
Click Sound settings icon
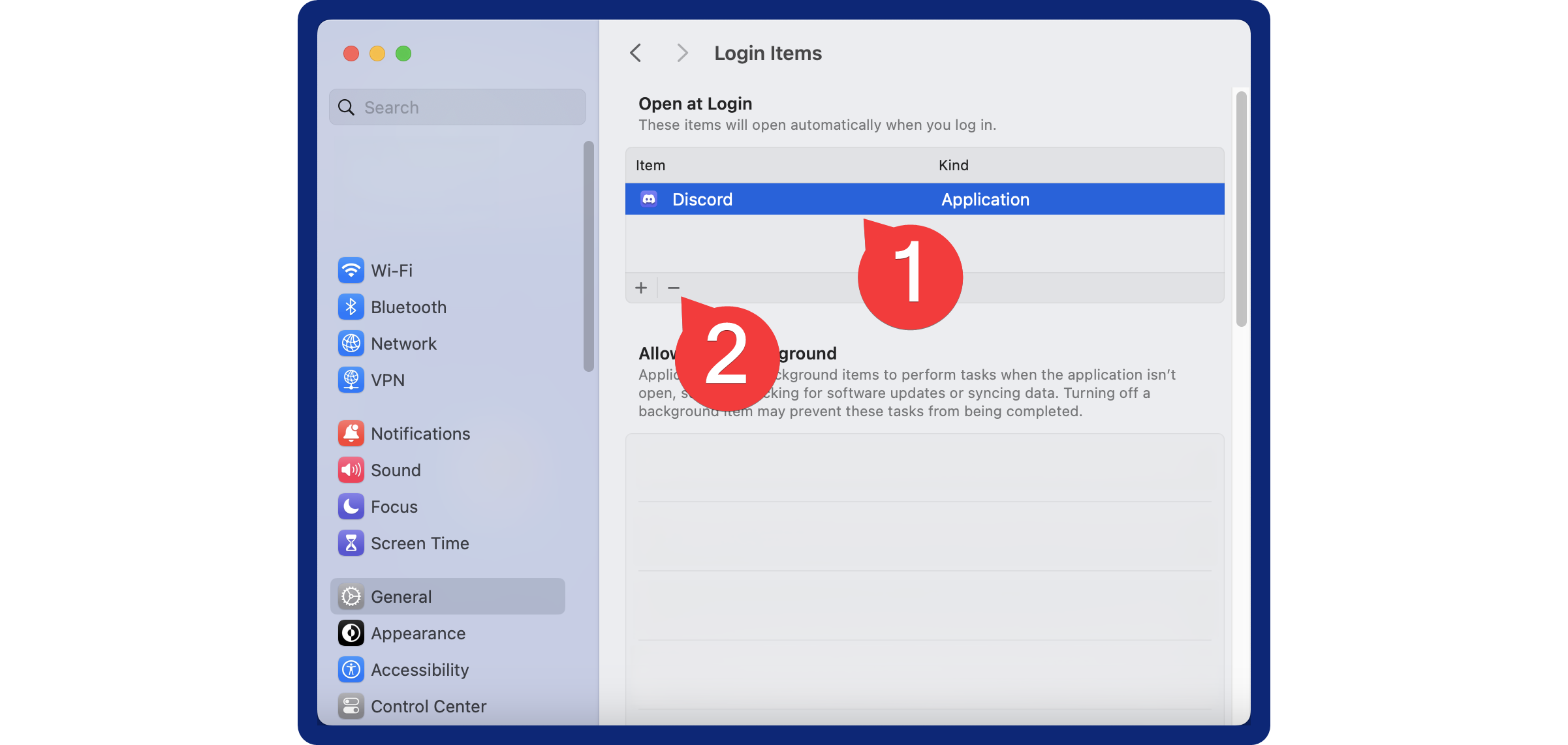351,468
